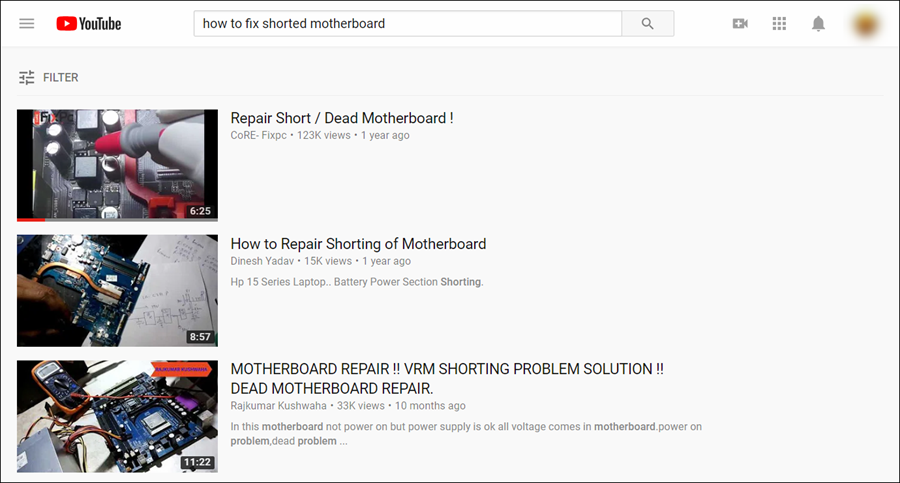The image size is (900, 483).
Task: Open 'Repair Short / Dead Motherboard !' video title
Action: coord(342,118)
